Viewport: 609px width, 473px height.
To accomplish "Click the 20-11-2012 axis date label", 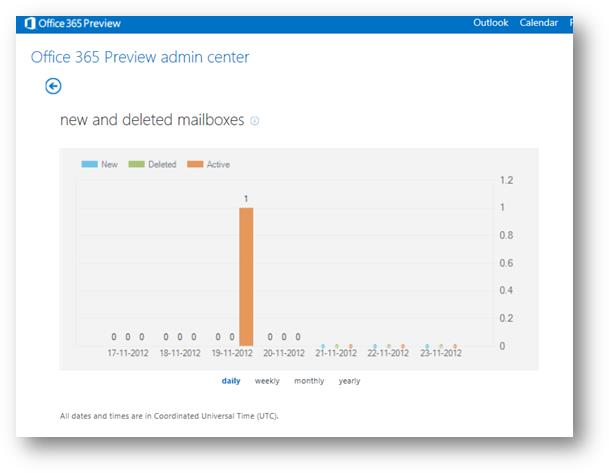I will [x=283, y=353].
